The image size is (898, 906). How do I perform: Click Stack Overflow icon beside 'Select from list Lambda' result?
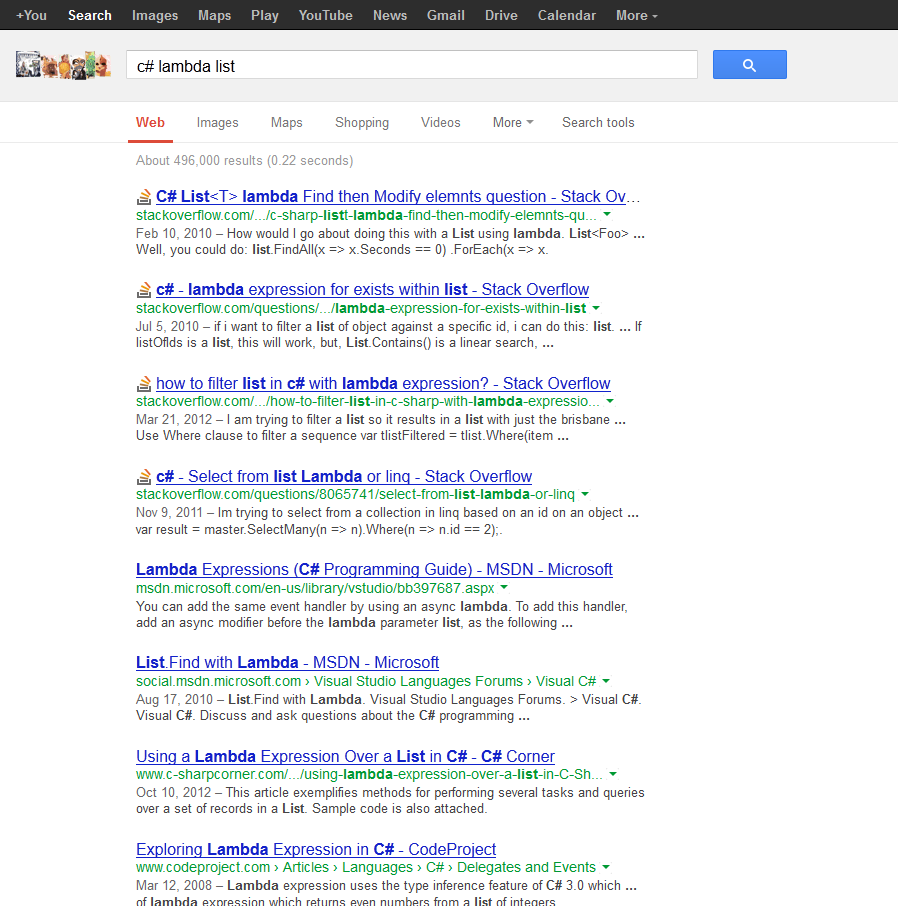pos(144,477)
